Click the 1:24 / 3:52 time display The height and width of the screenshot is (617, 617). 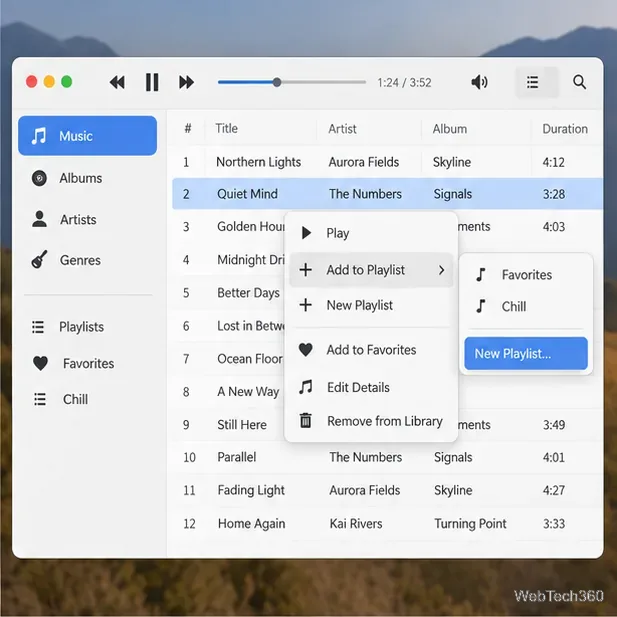[404, 83]
